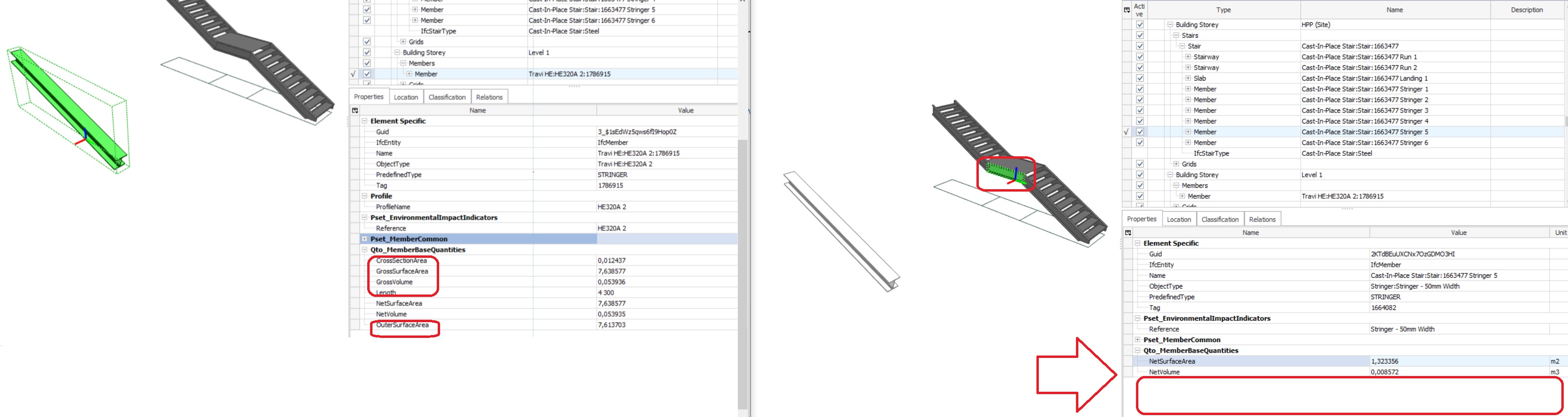Toggle Active checkbox for Stairs row, right panel
This screenshot has width=1568, height=417.
coord(1140,35)
